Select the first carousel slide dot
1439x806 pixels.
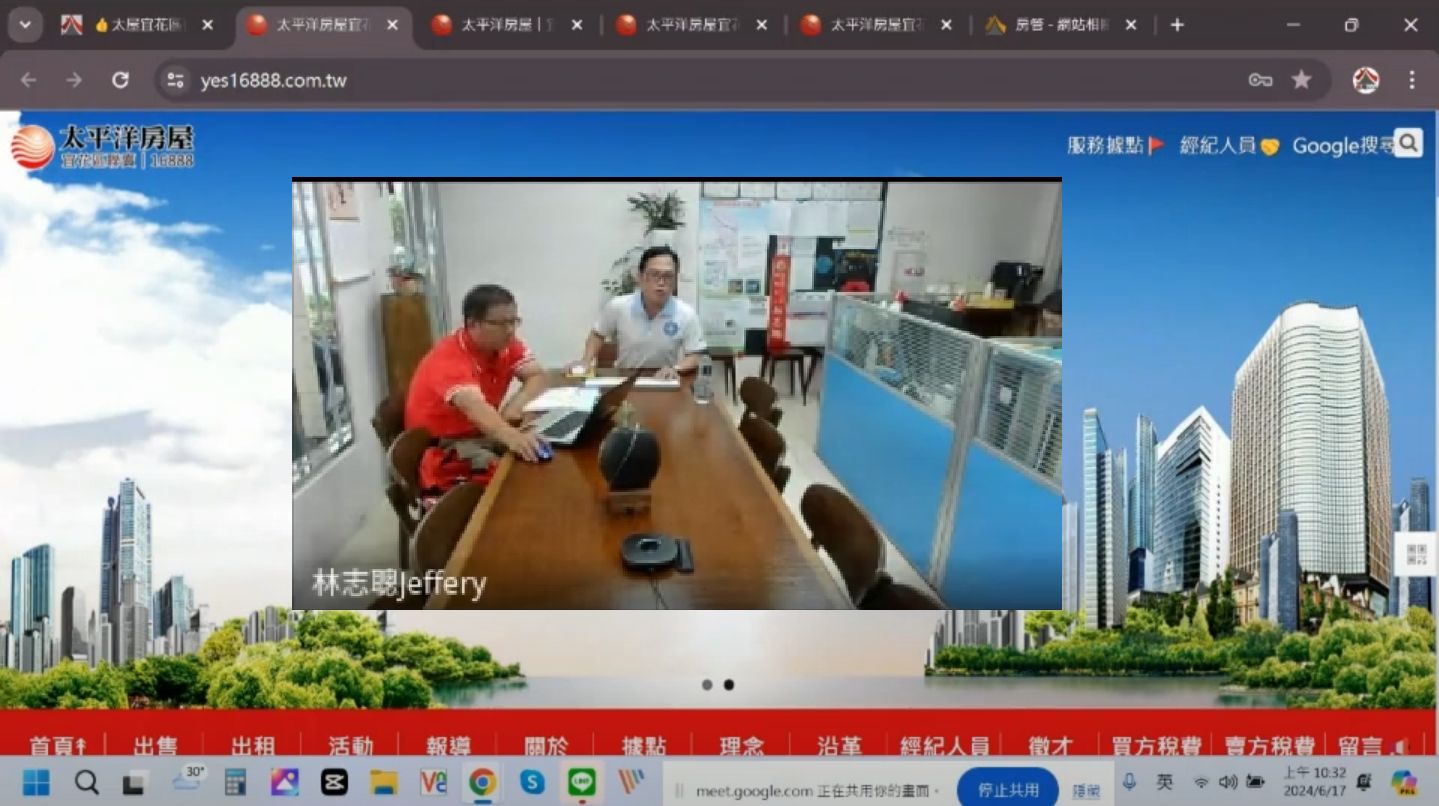point(707,685)
